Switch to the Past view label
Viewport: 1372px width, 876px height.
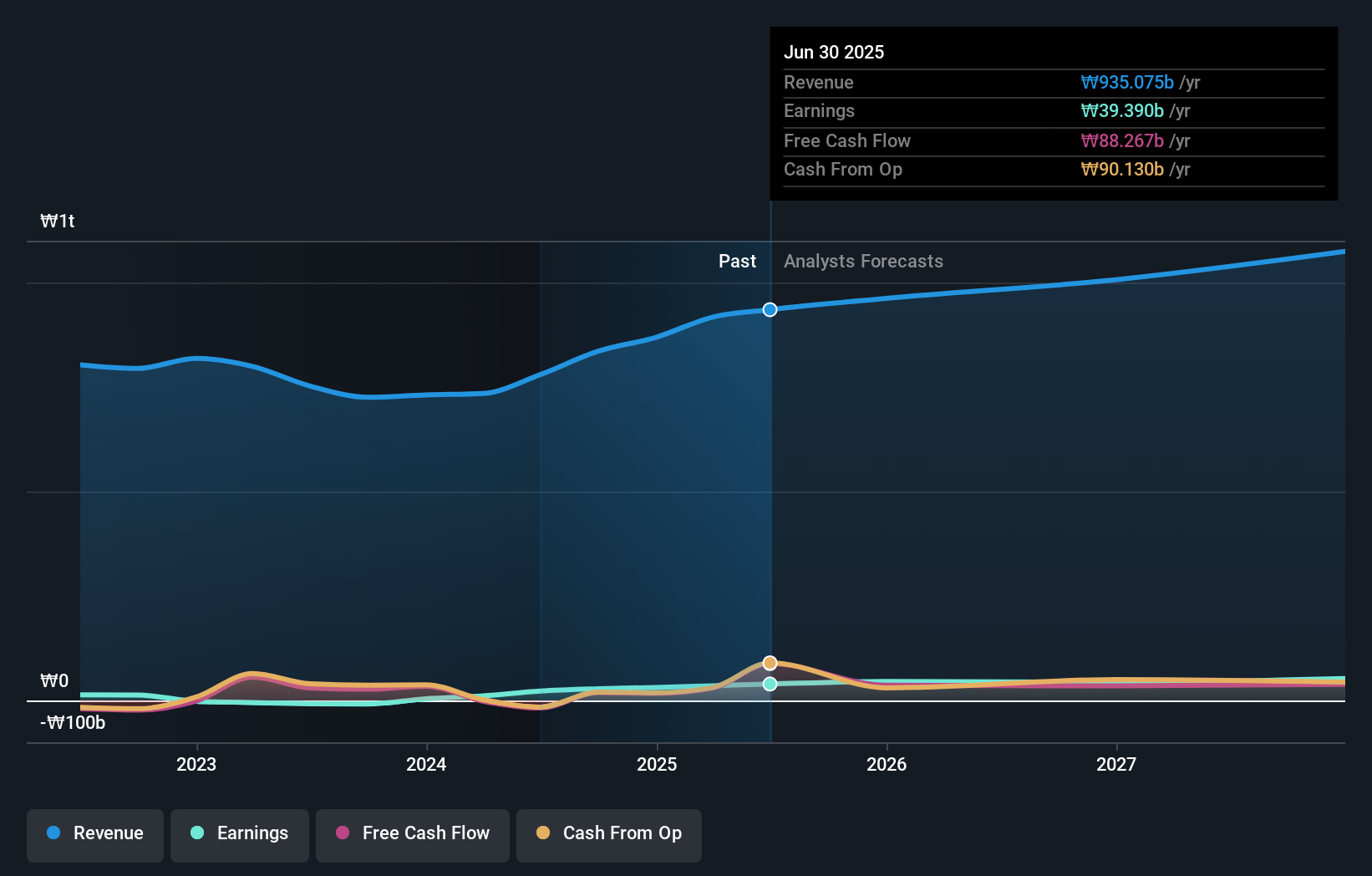736,262
